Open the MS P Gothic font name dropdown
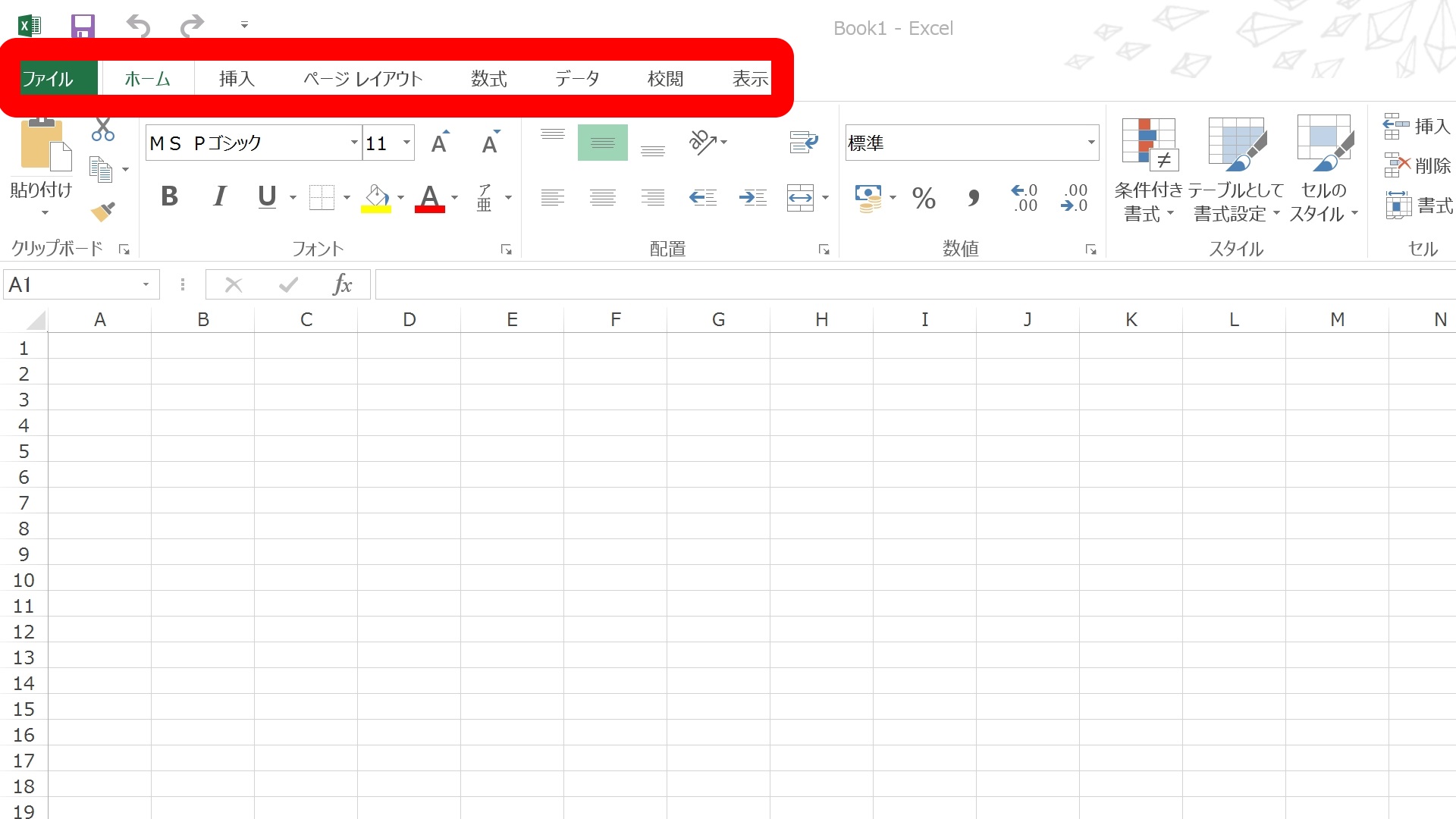This screenshot has width=1456, height=819. (x=353, y=143)
